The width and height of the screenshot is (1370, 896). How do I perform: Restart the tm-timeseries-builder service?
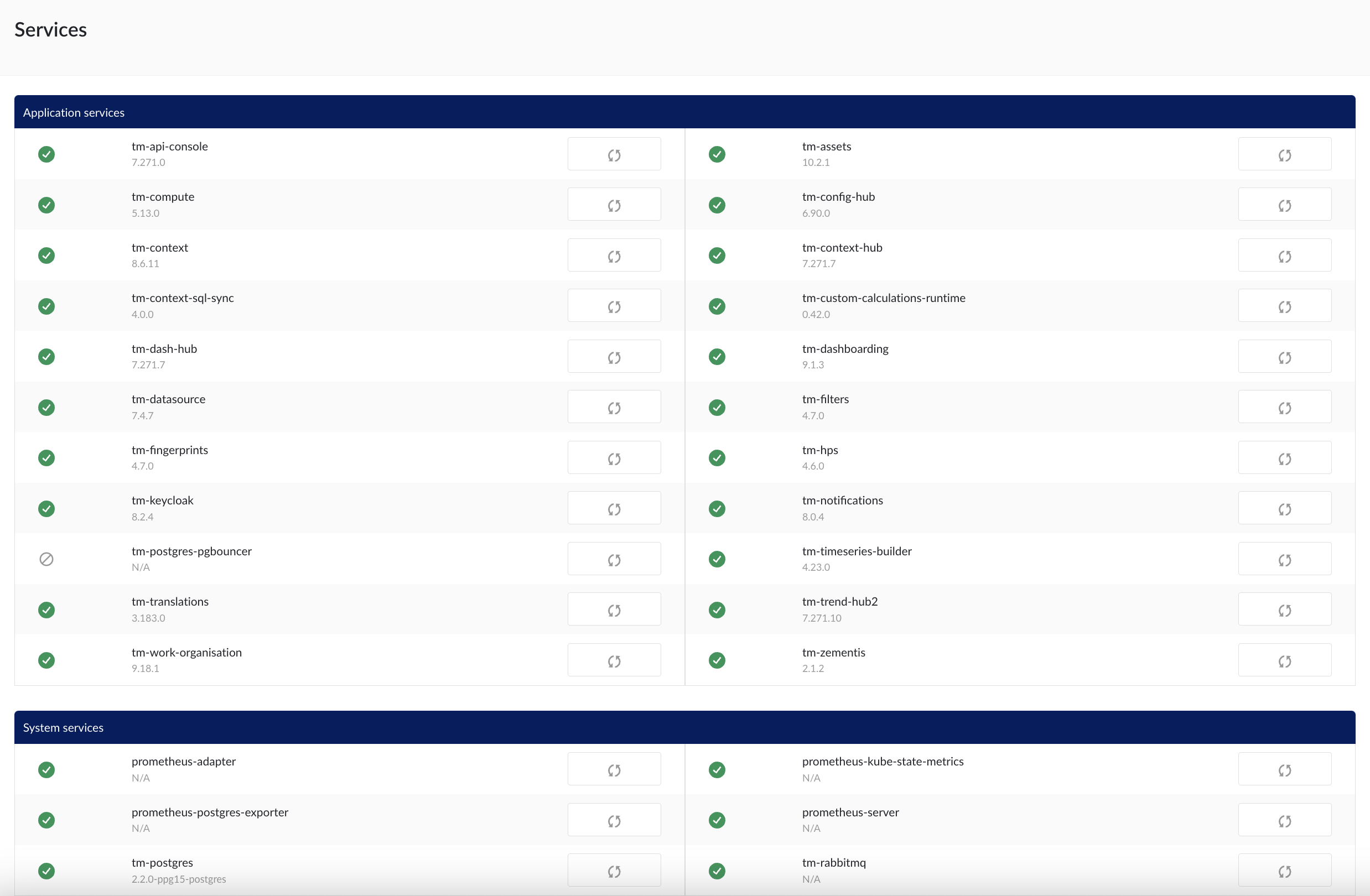point(1284,559)
